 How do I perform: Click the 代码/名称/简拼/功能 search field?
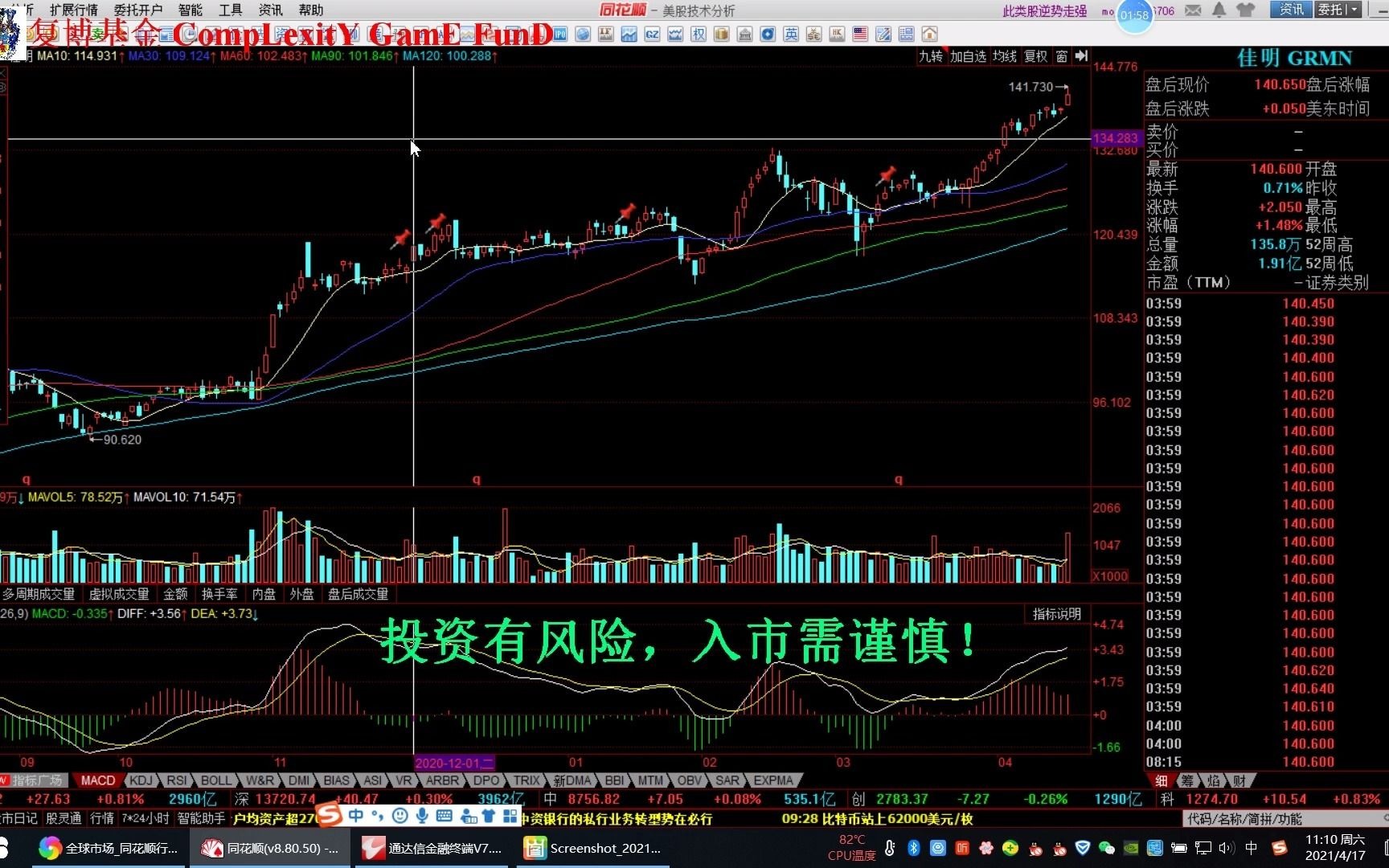pyautogui.click(x=1285, y=818)
